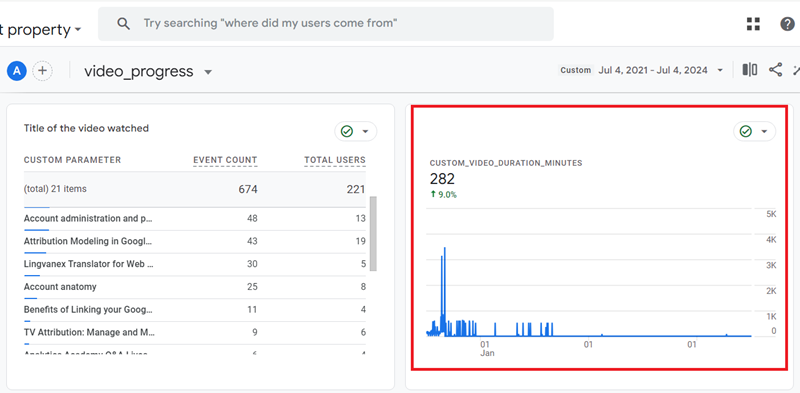Viewport: 800px width, 393px height.
Task: Select 'Lingvanex Translator for Web' row
Action: point(195,264)
